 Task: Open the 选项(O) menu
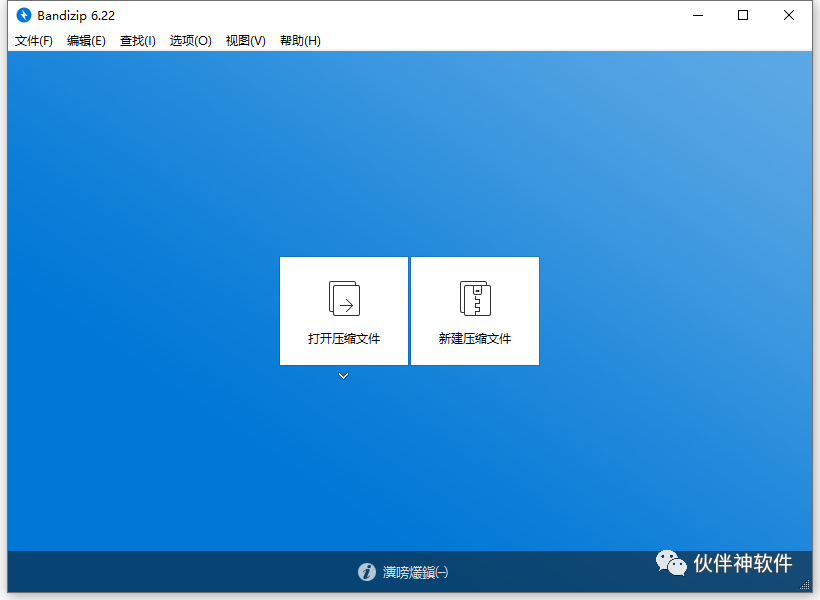click(190, 41)
